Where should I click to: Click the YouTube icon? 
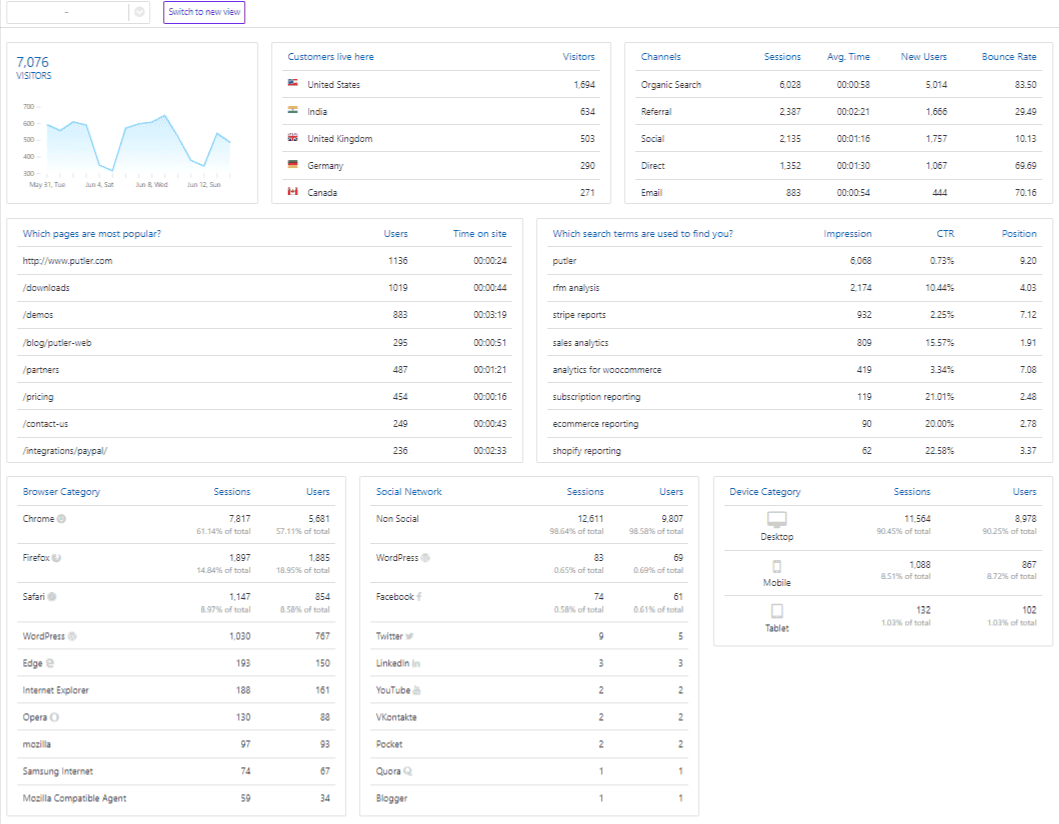pyautogui.click(x=417, y=690)
